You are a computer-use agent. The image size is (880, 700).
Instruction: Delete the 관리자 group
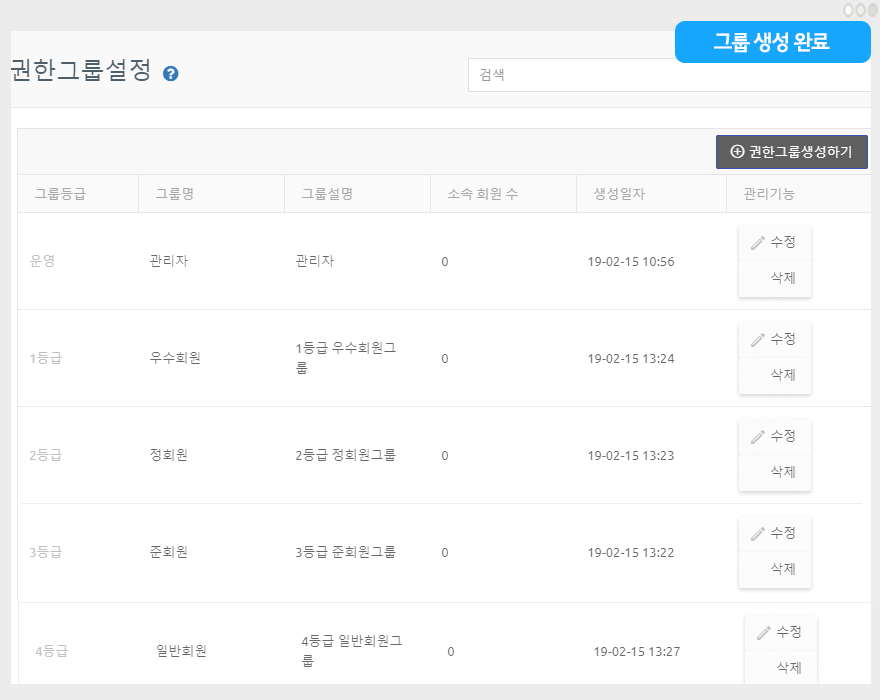pos(783,278)
